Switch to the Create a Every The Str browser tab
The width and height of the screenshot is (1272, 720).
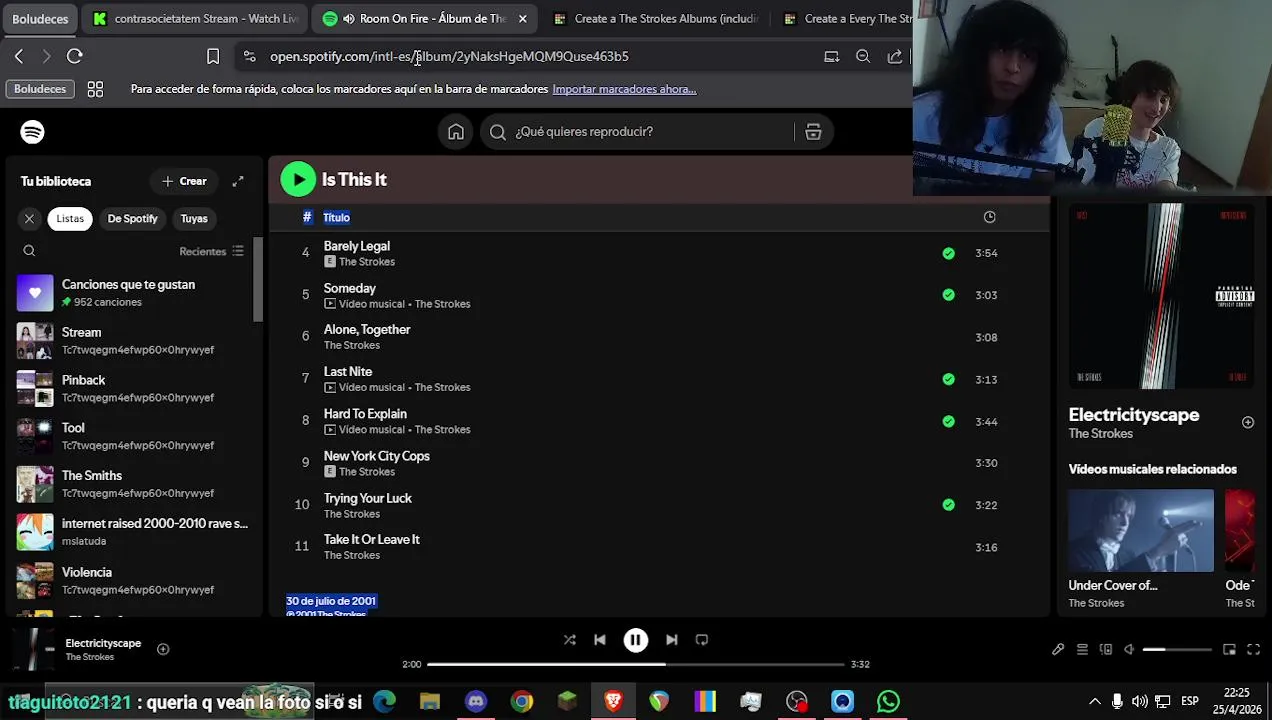[845, 18]
